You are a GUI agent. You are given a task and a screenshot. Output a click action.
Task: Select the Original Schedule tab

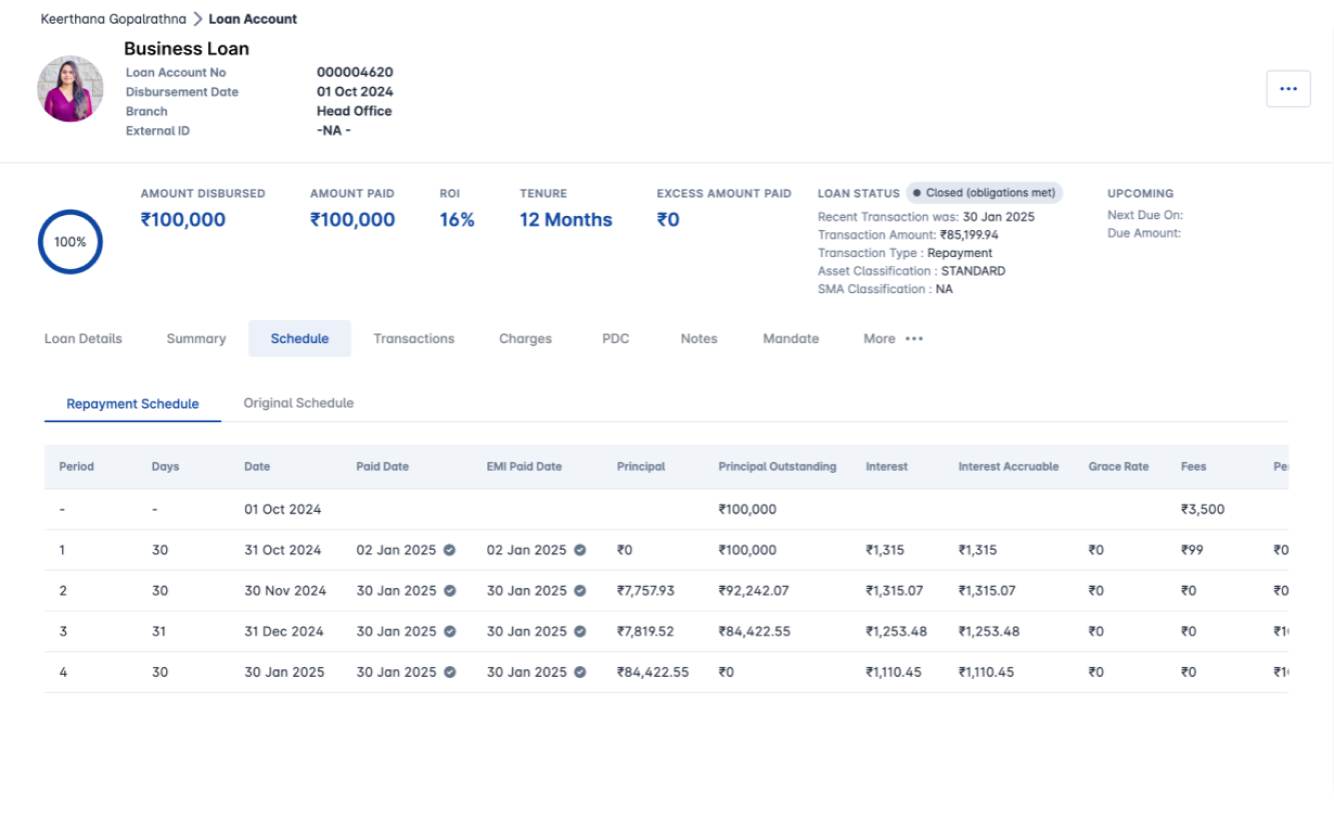298,403
